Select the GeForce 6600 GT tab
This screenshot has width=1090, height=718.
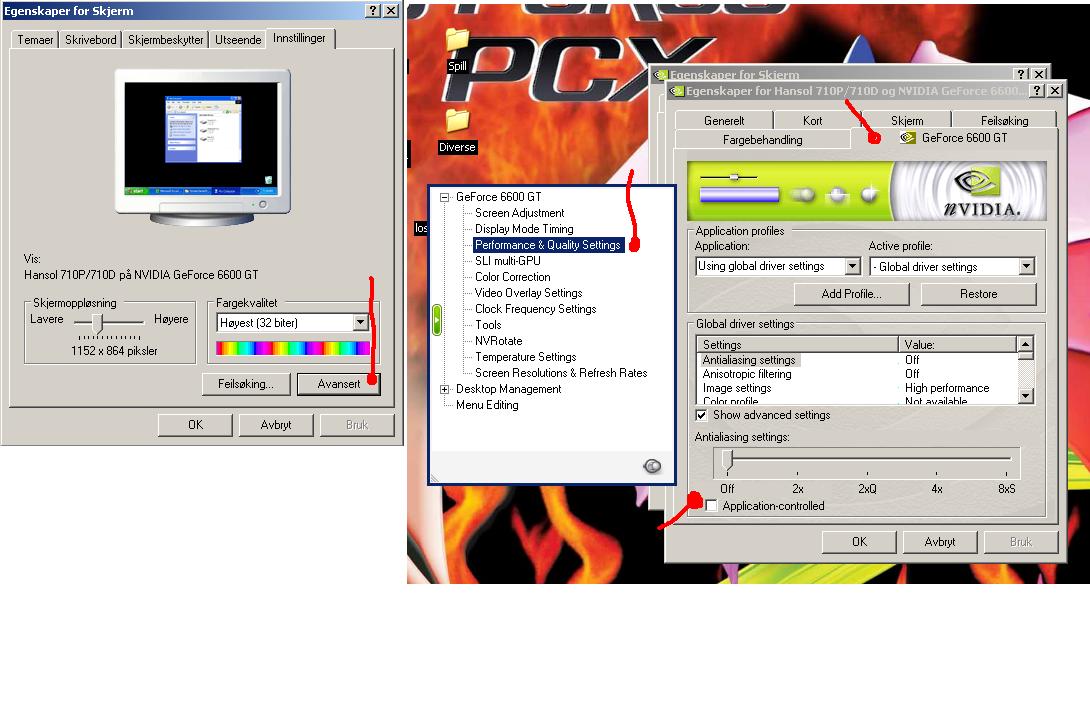click(x=954, y=138)
